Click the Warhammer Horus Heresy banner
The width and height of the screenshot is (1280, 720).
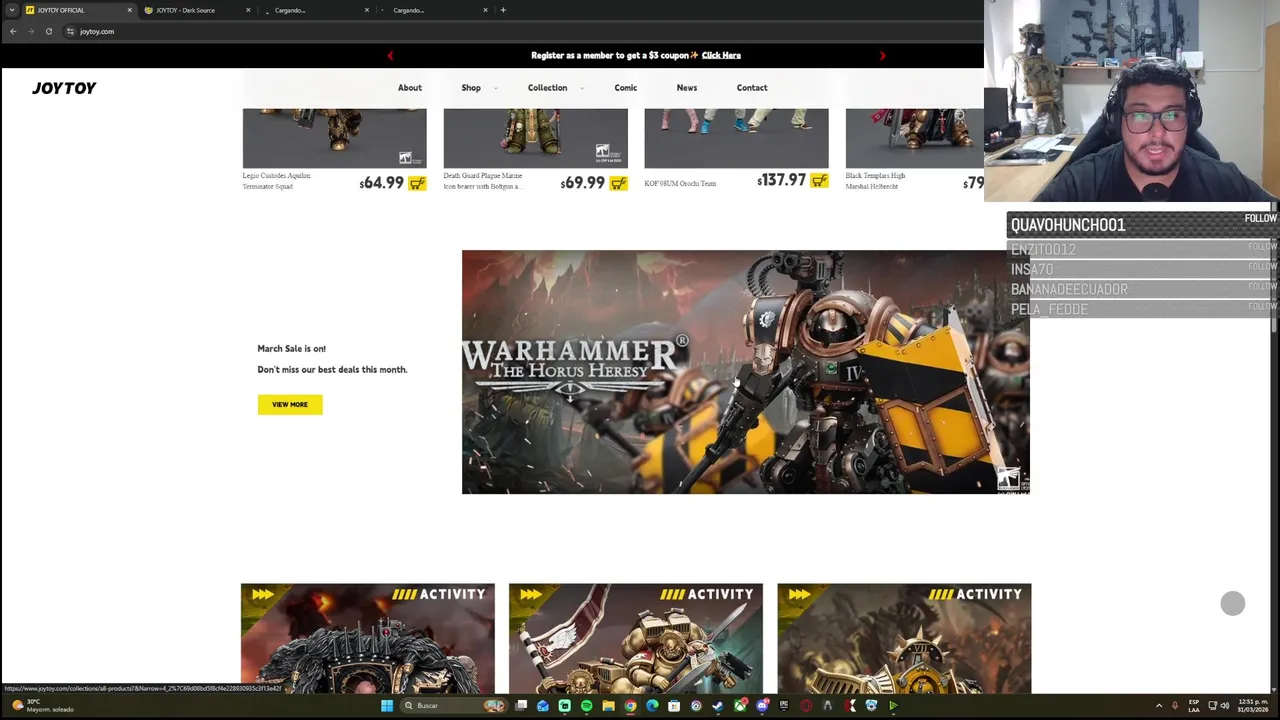745,372
